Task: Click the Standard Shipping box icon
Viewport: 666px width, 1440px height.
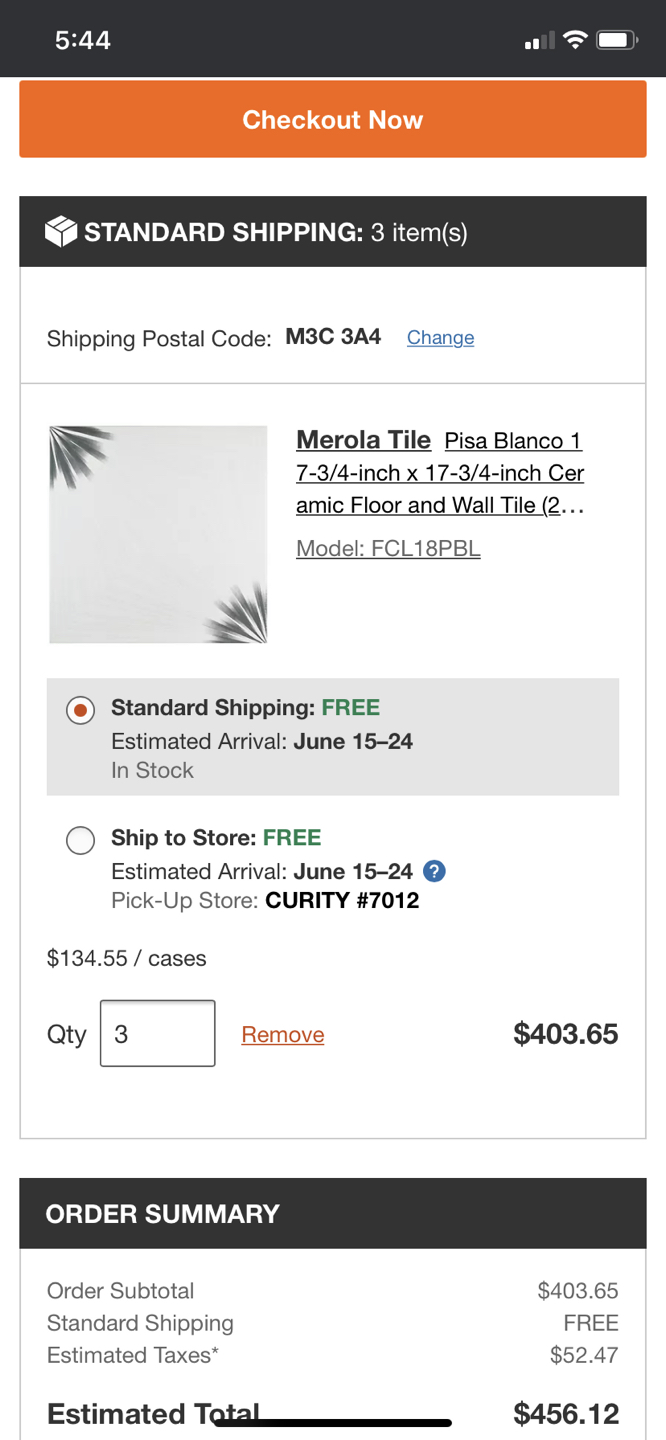Action: [61, 232]
